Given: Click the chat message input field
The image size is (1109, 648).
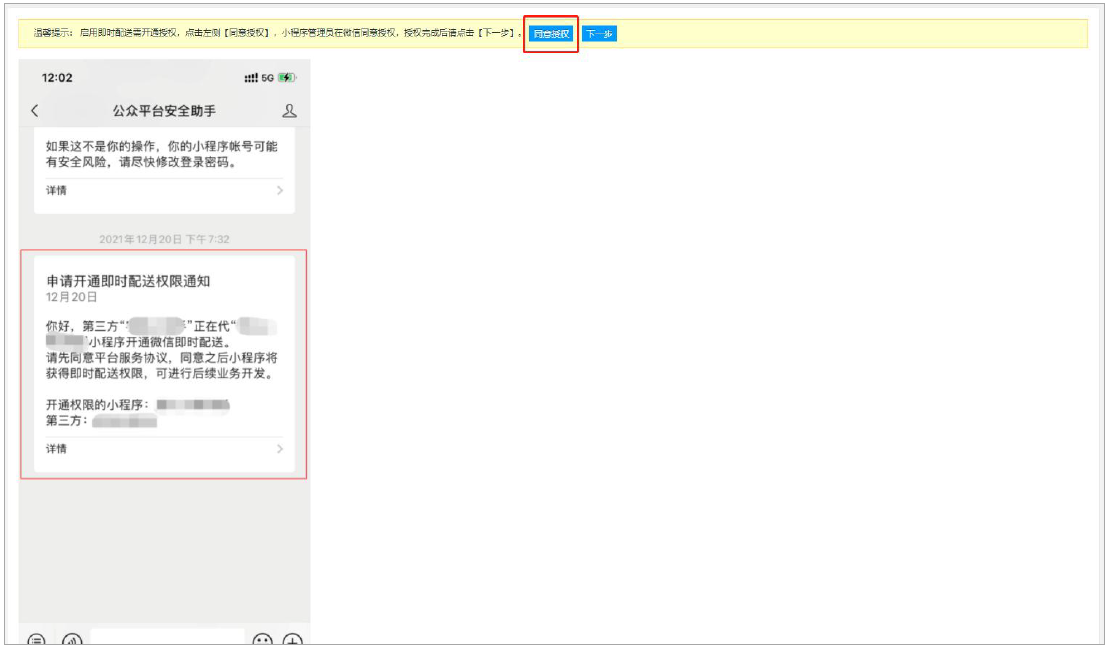Looking at the screenshot, I should point(167,638).
